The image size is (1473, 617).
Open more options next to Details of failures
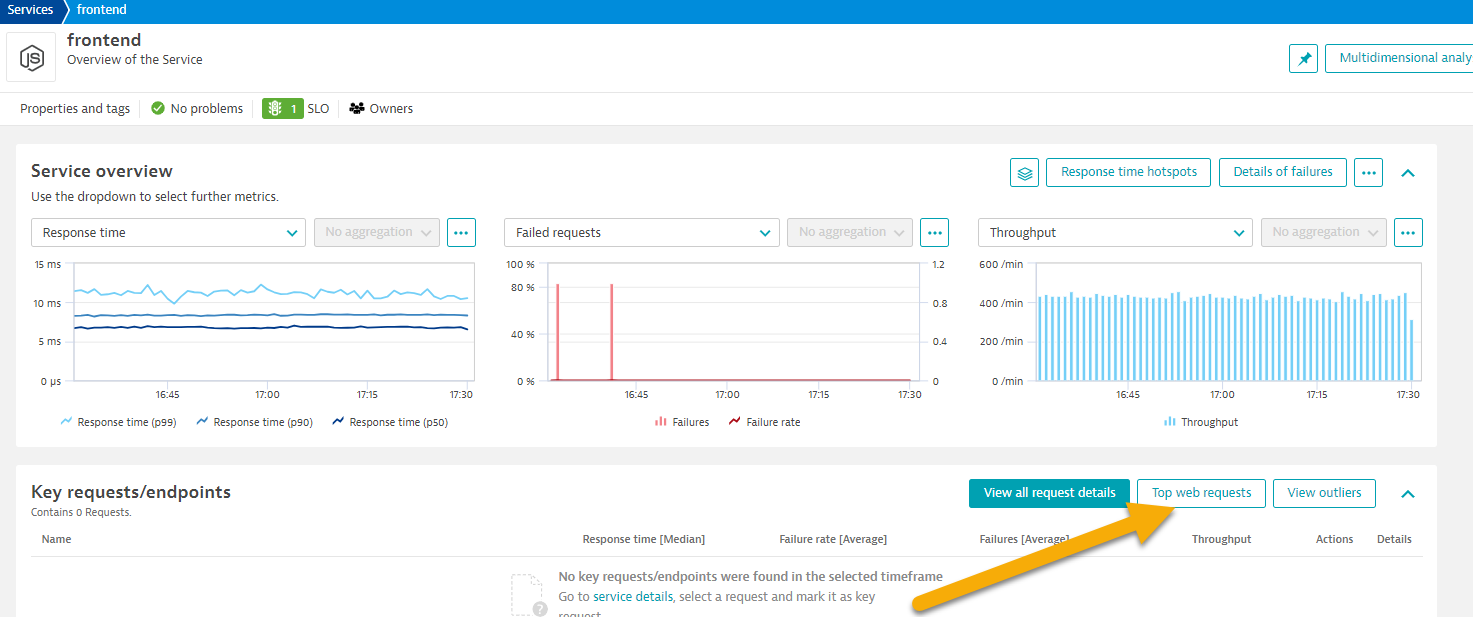(x=1368, y=172)
